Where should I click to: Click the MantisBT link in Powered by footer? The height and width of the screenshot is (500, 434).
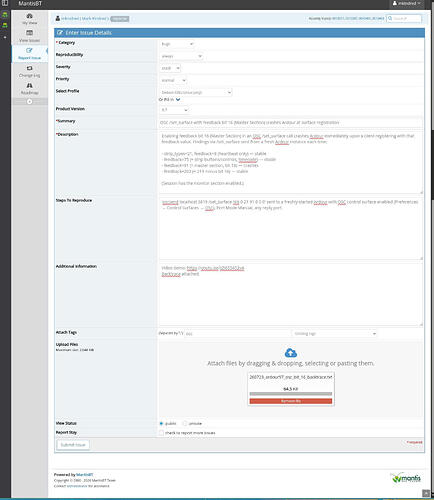(85, 474)
